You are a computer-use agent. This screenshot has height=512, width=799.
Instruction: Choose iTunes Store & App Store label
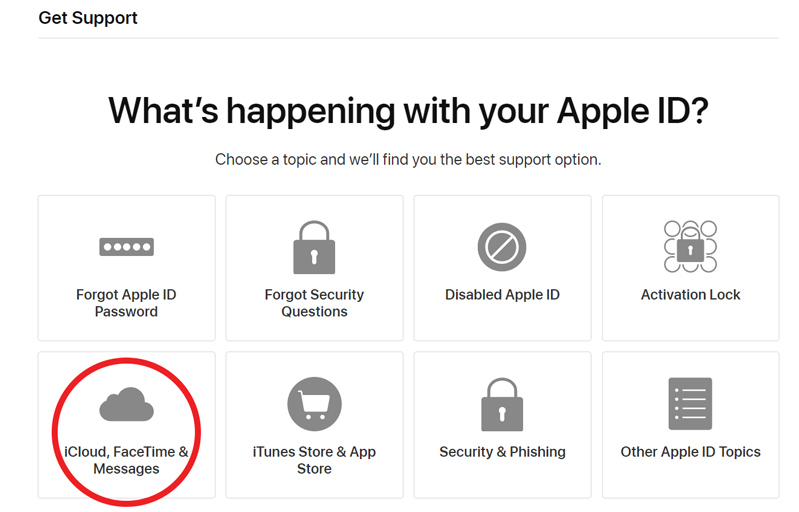coord(314,460)
